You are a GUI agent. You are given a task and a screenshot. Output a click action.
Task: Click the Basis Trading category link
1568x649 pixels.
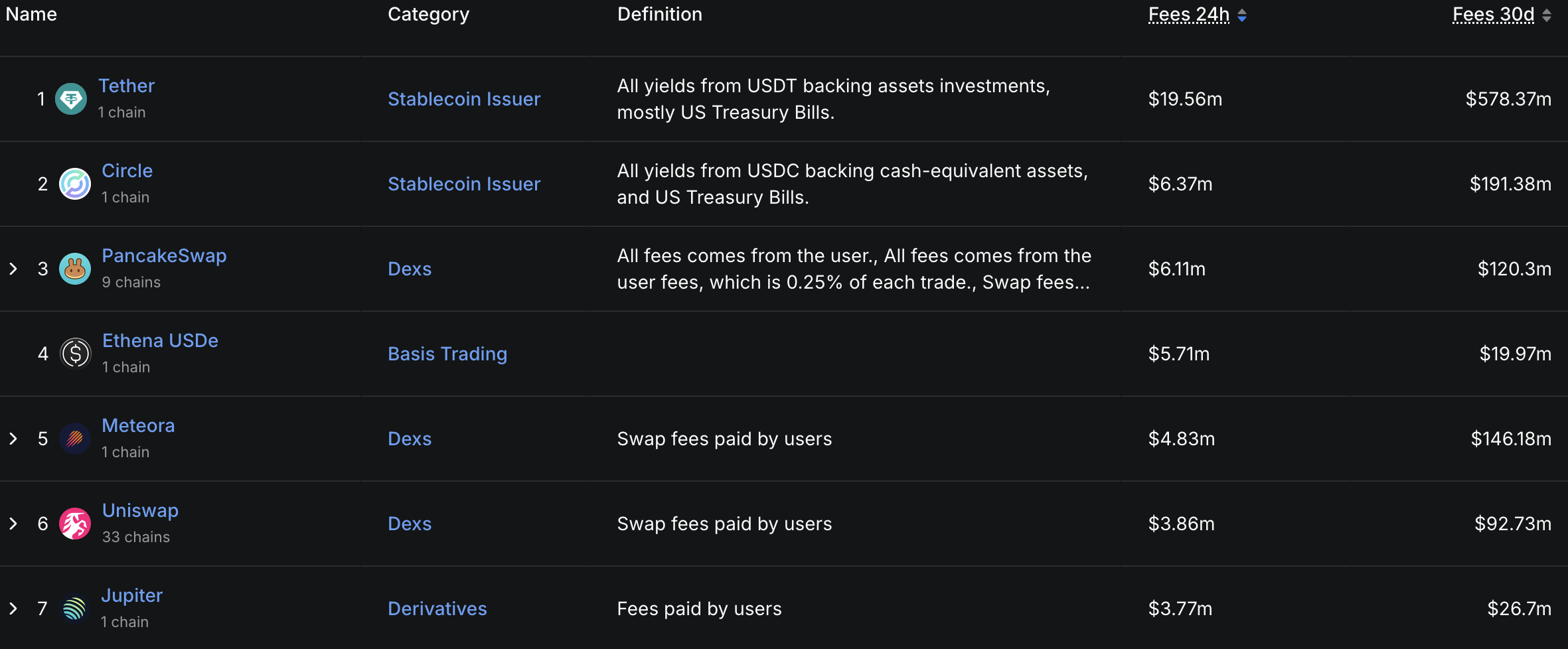click(447, 354)
